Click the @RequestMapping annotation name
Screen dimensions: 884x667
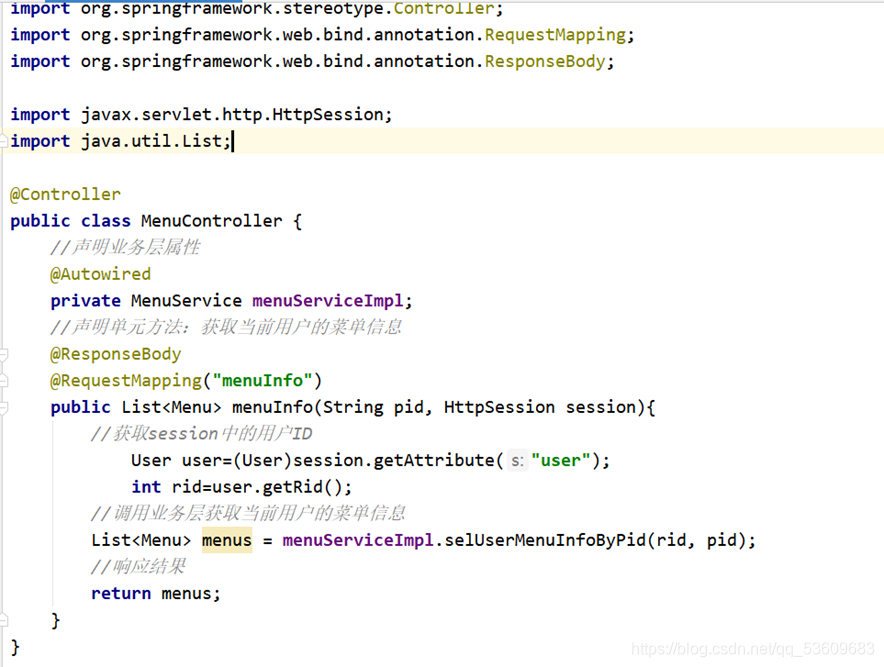(x=126, y=381)
